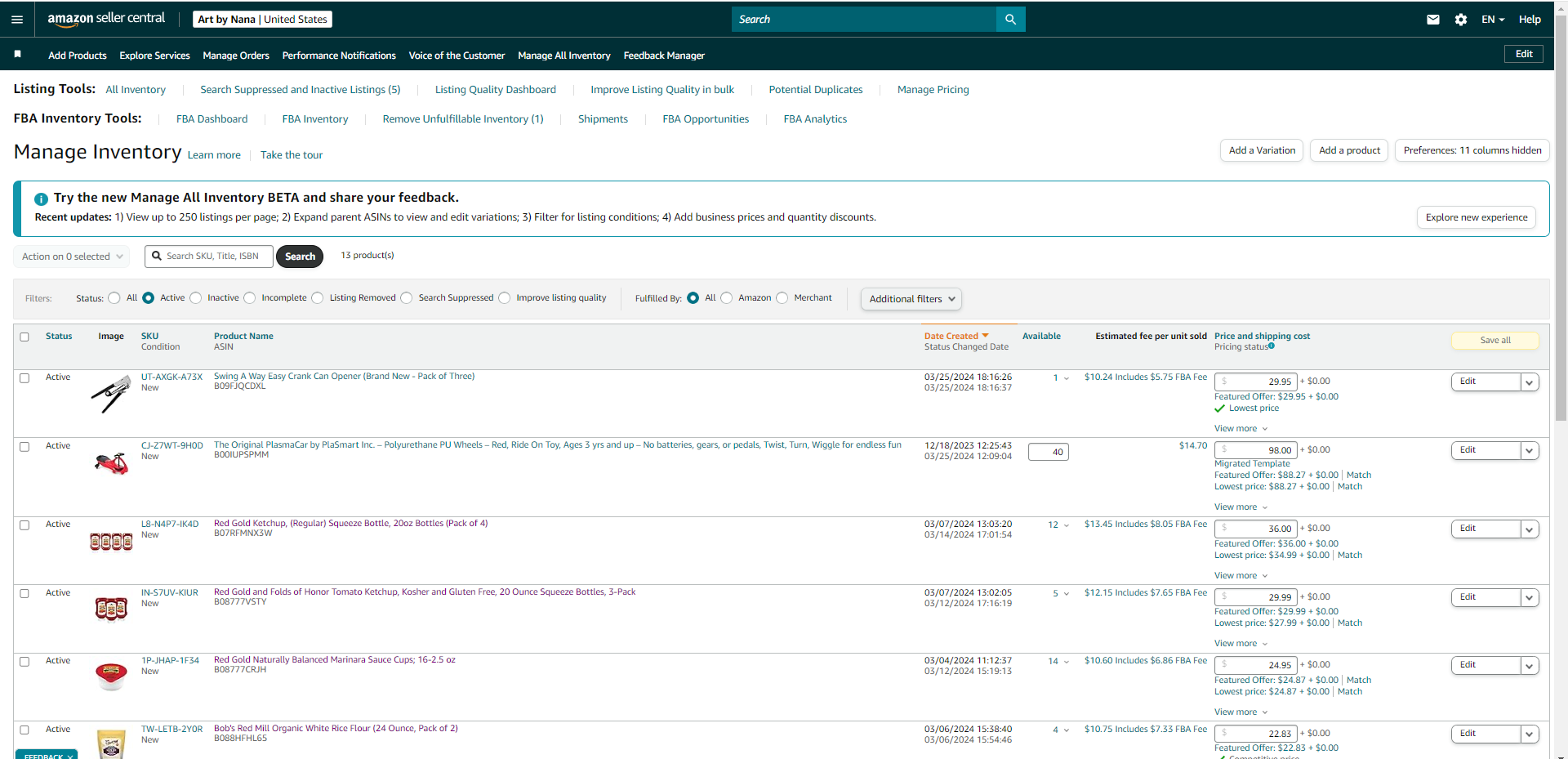Open the Marinara Sauce Cups thumbnail
1568x759 pixels.
pyautogui.click(x=111, y=676)
